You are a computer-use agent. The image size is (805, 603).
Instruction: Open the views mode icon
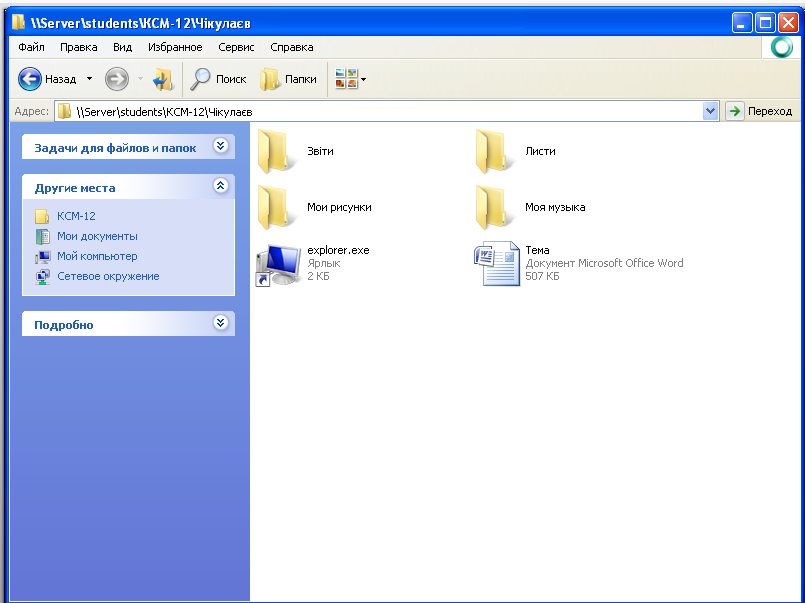pos(346,79)
